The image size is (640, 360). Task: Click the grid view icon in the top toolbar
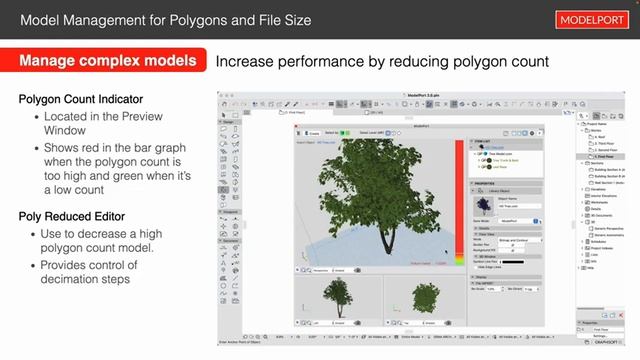coord(454,104)
